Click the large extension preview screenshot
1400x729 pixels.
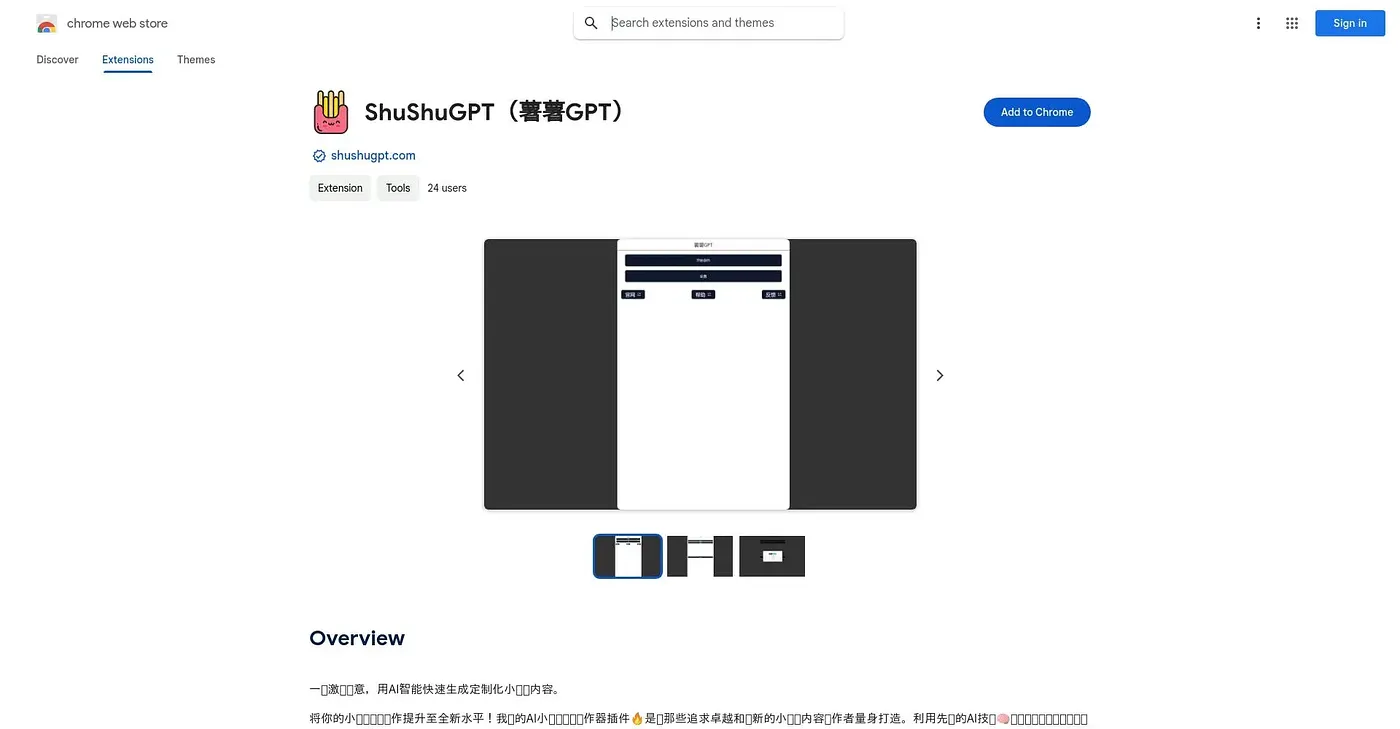(x=700, y=375)
